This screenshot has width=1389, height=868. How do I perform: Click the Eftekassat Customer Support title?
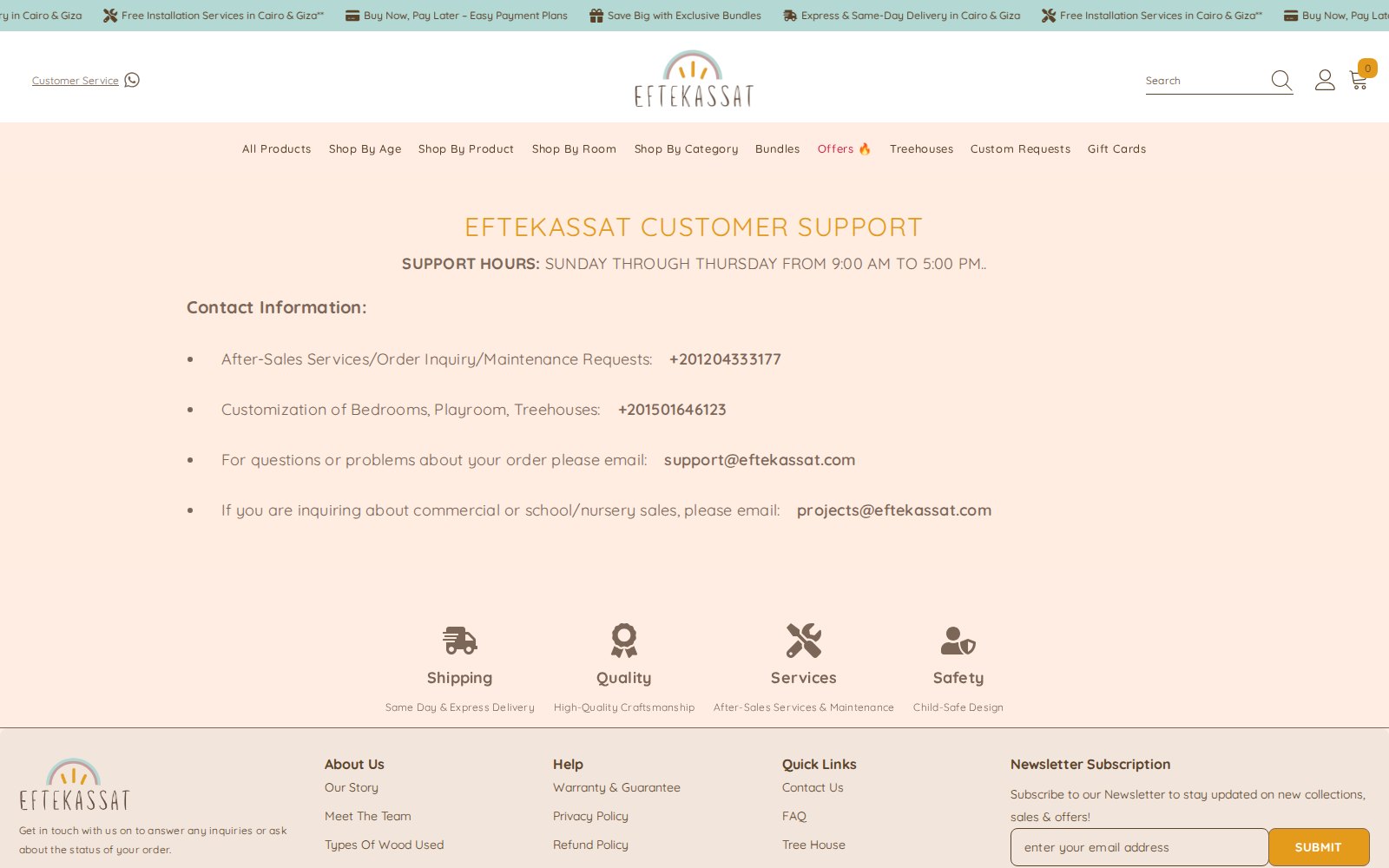click(694, 227)
